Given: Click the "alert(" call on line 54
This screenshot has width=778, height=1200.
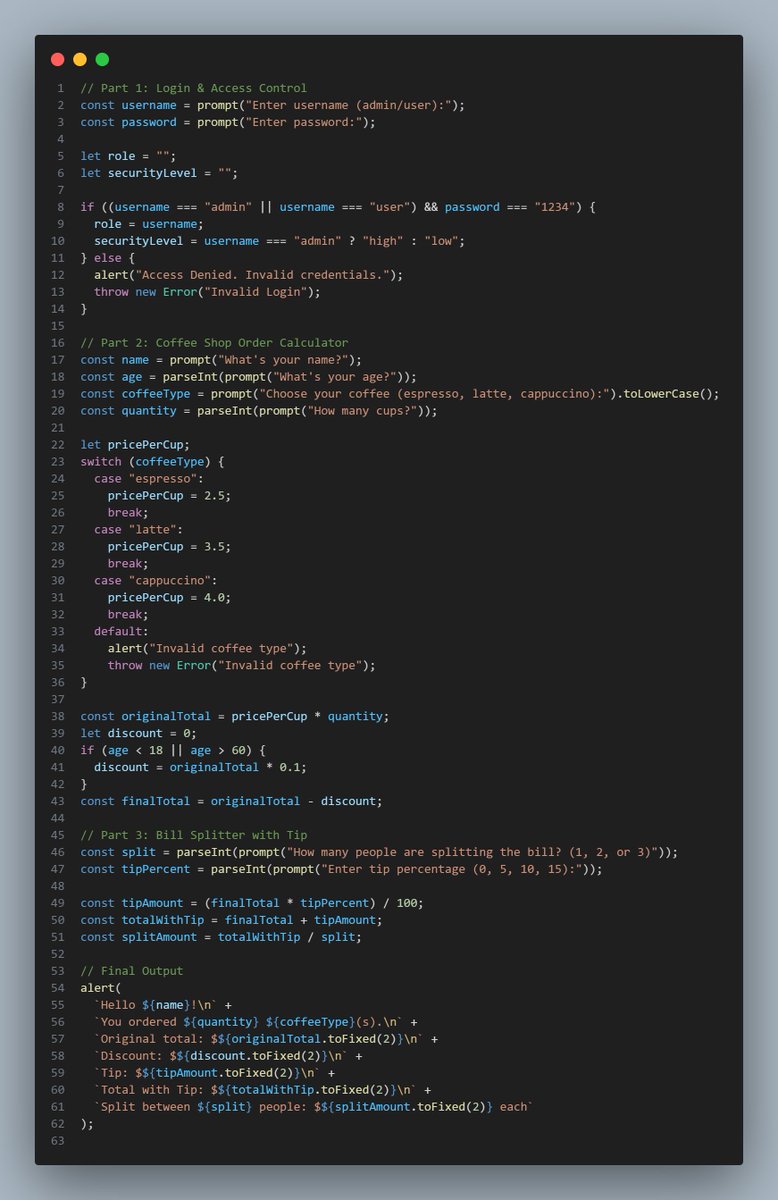Looking at the screenshot, I should (101, 989).
